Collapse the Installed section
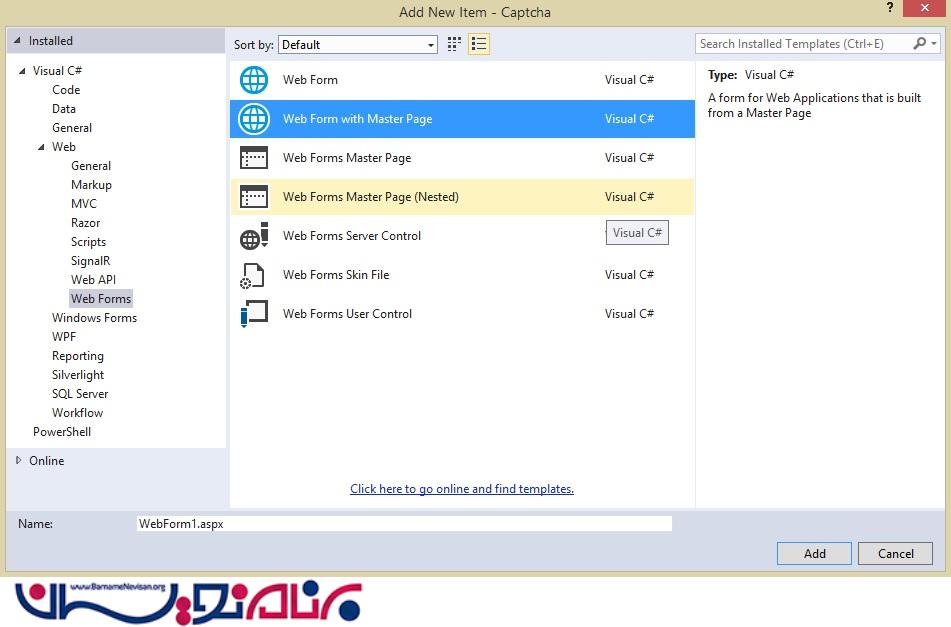The image size is (951, 627). tap(17, 41)
